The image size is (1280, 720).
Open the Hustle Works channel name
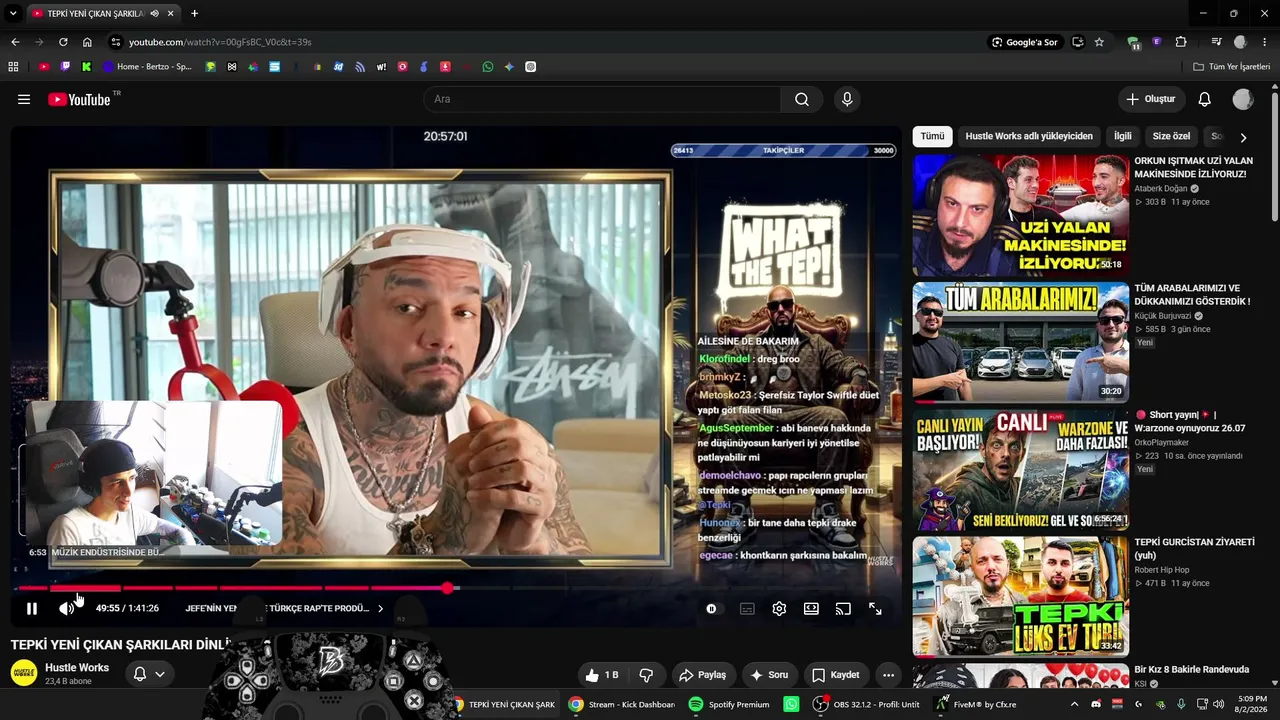[77, 668]
